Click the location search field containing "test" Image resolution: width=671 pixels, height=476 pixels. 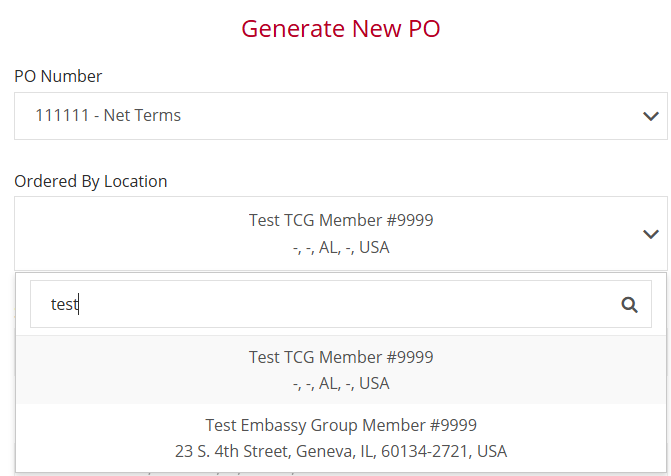pos(320,304)
